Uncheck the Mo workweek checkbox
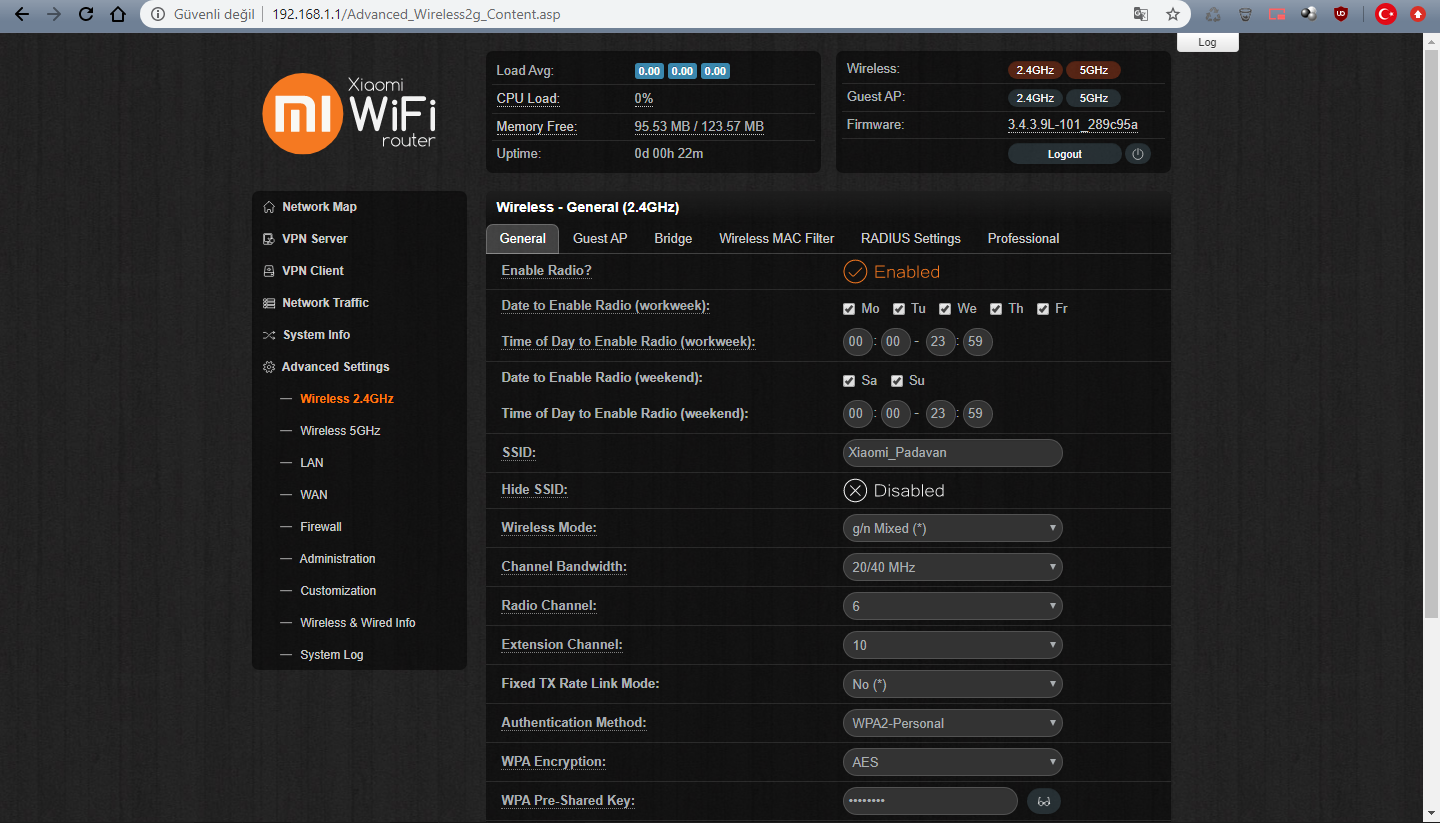This screenshot has width=1440, height=823. pyautogui.click(x=849, y=309)
